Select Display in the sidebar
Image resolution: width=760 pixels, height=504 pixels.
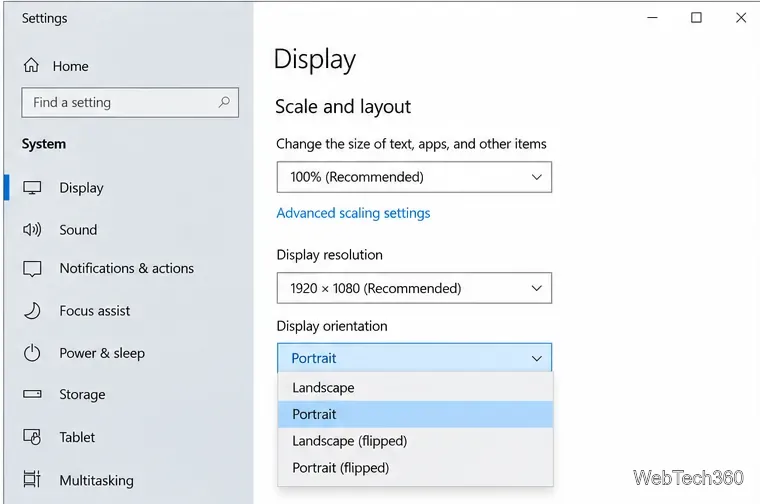(81, 188)
